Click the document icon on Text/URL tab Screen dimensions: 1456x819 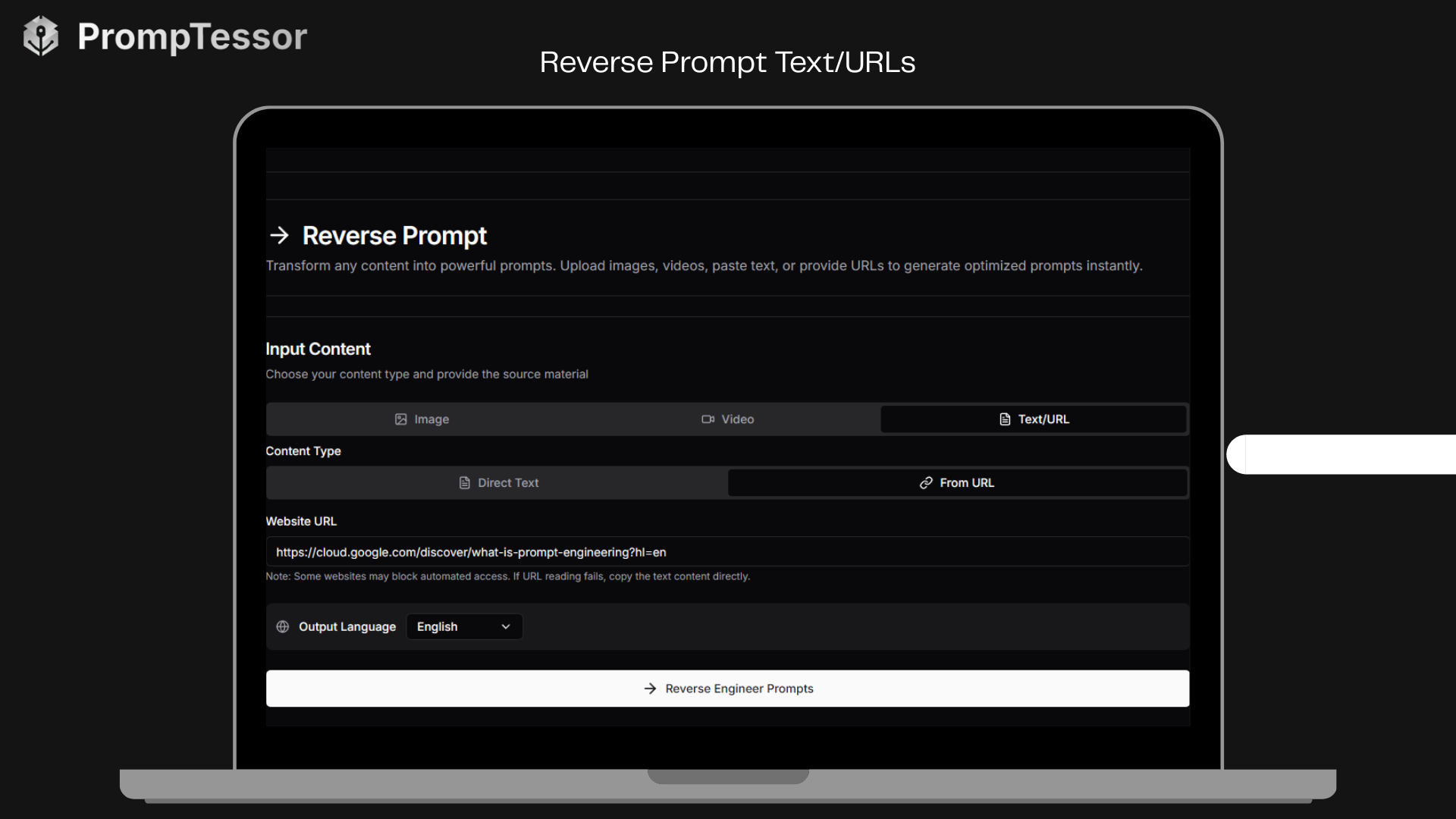pos(1005,419)
